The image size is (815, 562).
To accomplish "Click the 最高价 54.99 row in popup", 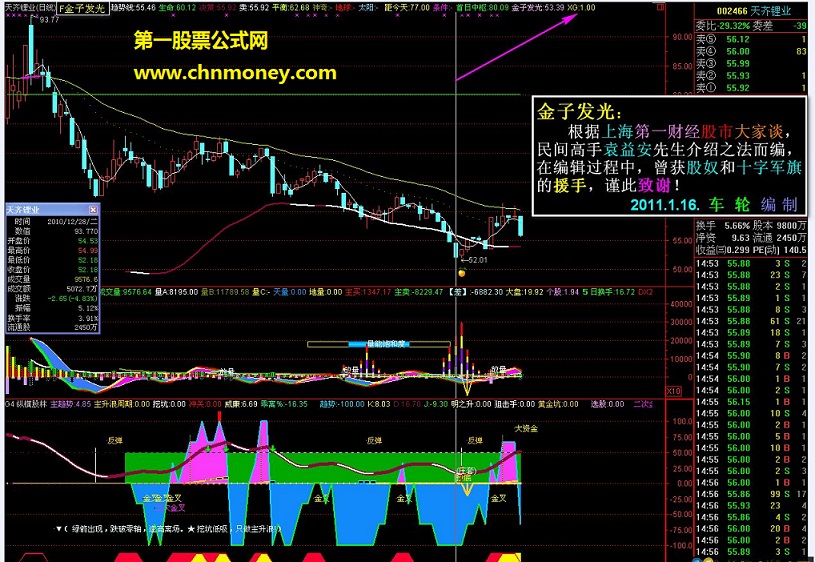I will (x=52, y=251).
